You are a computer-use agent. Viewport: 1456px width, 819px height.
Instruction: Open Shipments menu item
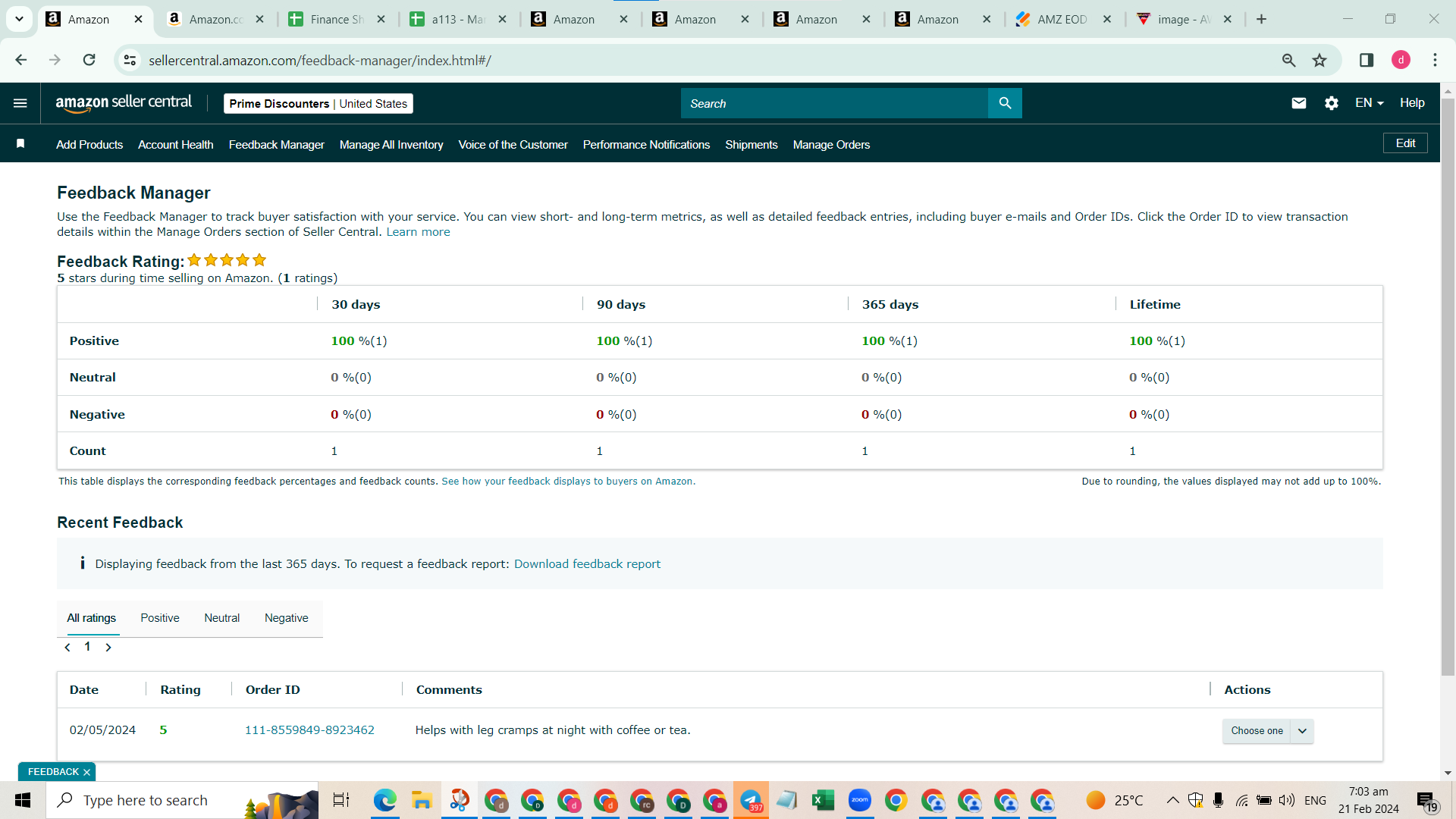coord(752,144)
